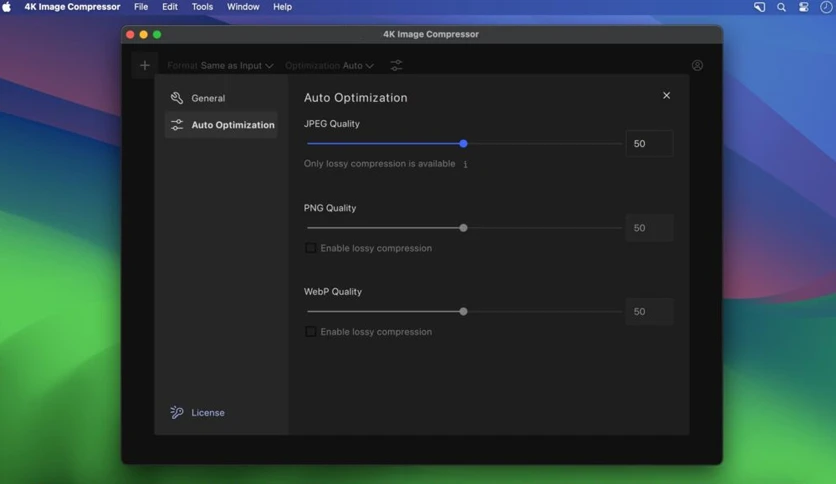
Task: Close the Auto Optimization settings panel
Action: click(666, 95)
